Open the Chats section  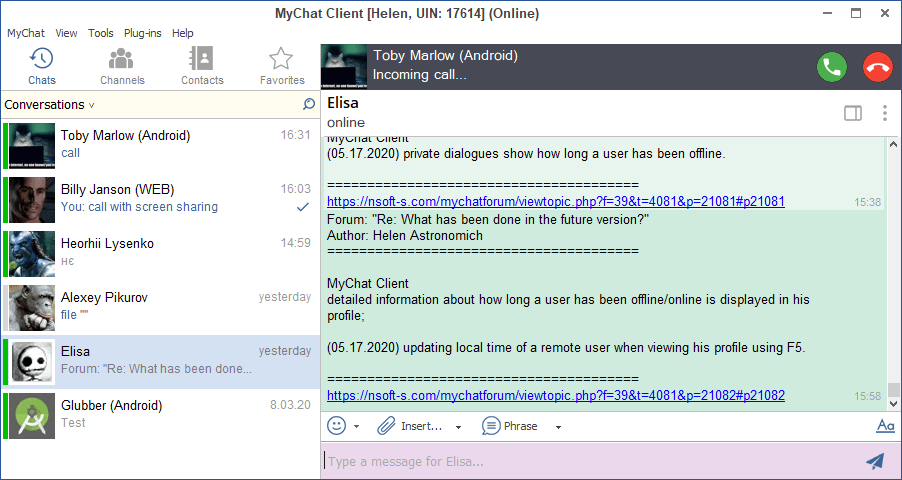(x=41, y=67)
